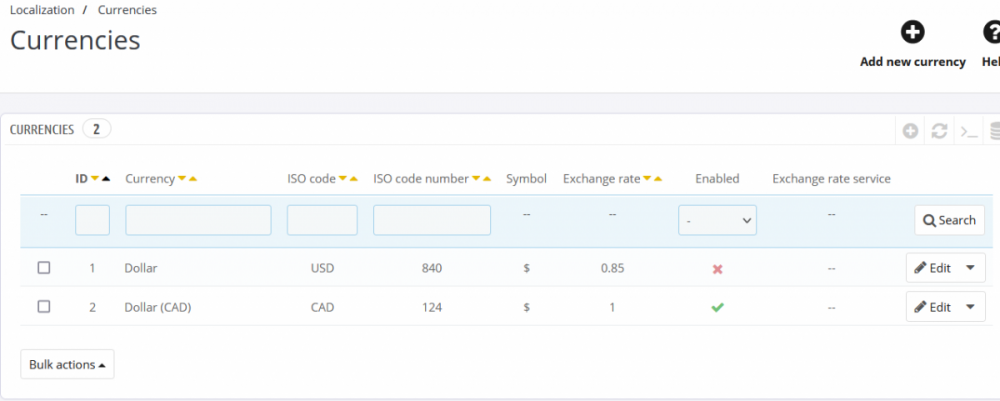Edit the Dollar (CAD) currency
Screen dimensions: 1000x401
[x=933, y=307]
